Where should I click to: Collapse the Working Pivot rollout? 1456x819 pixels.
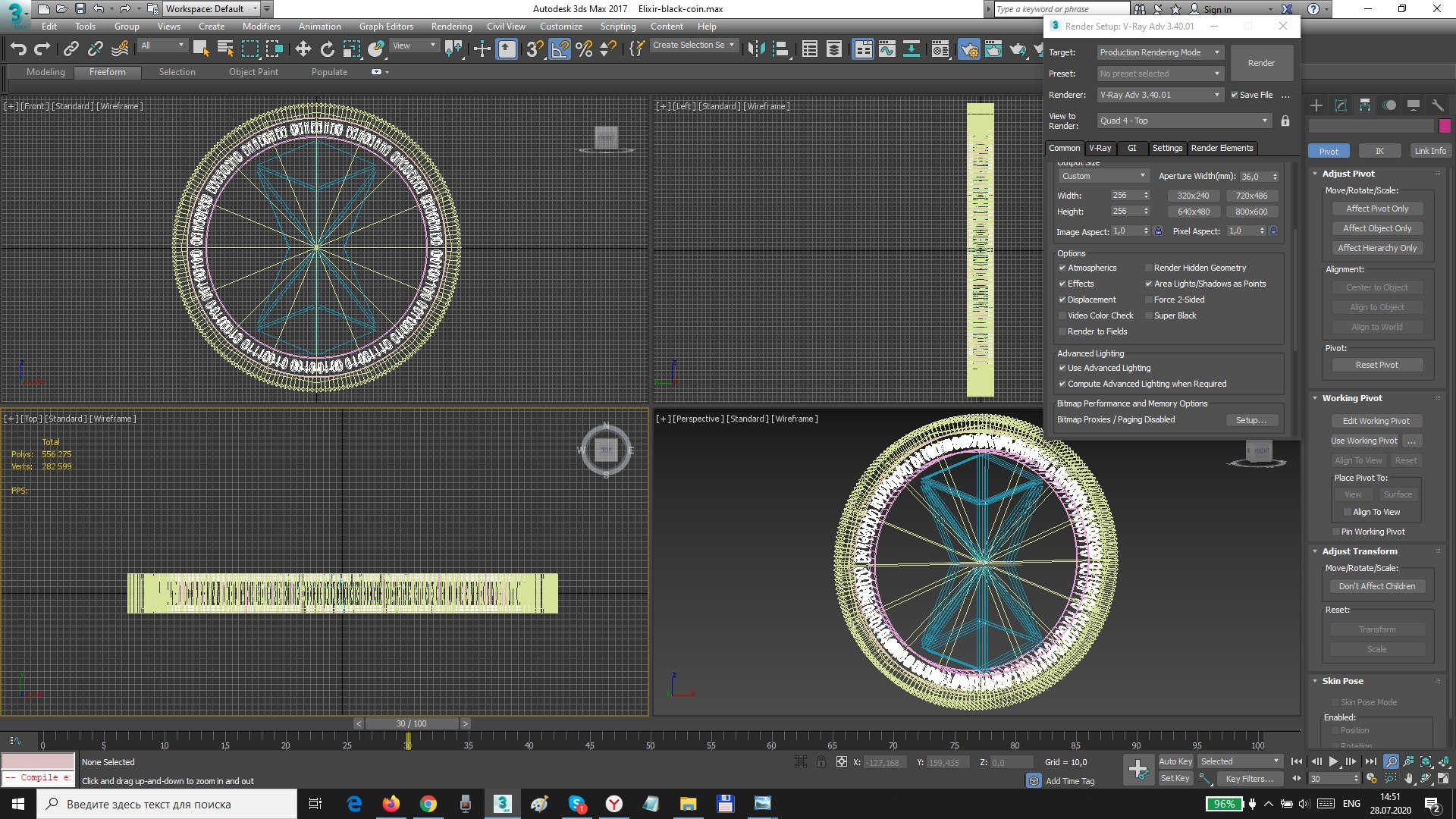(1351, 398)
